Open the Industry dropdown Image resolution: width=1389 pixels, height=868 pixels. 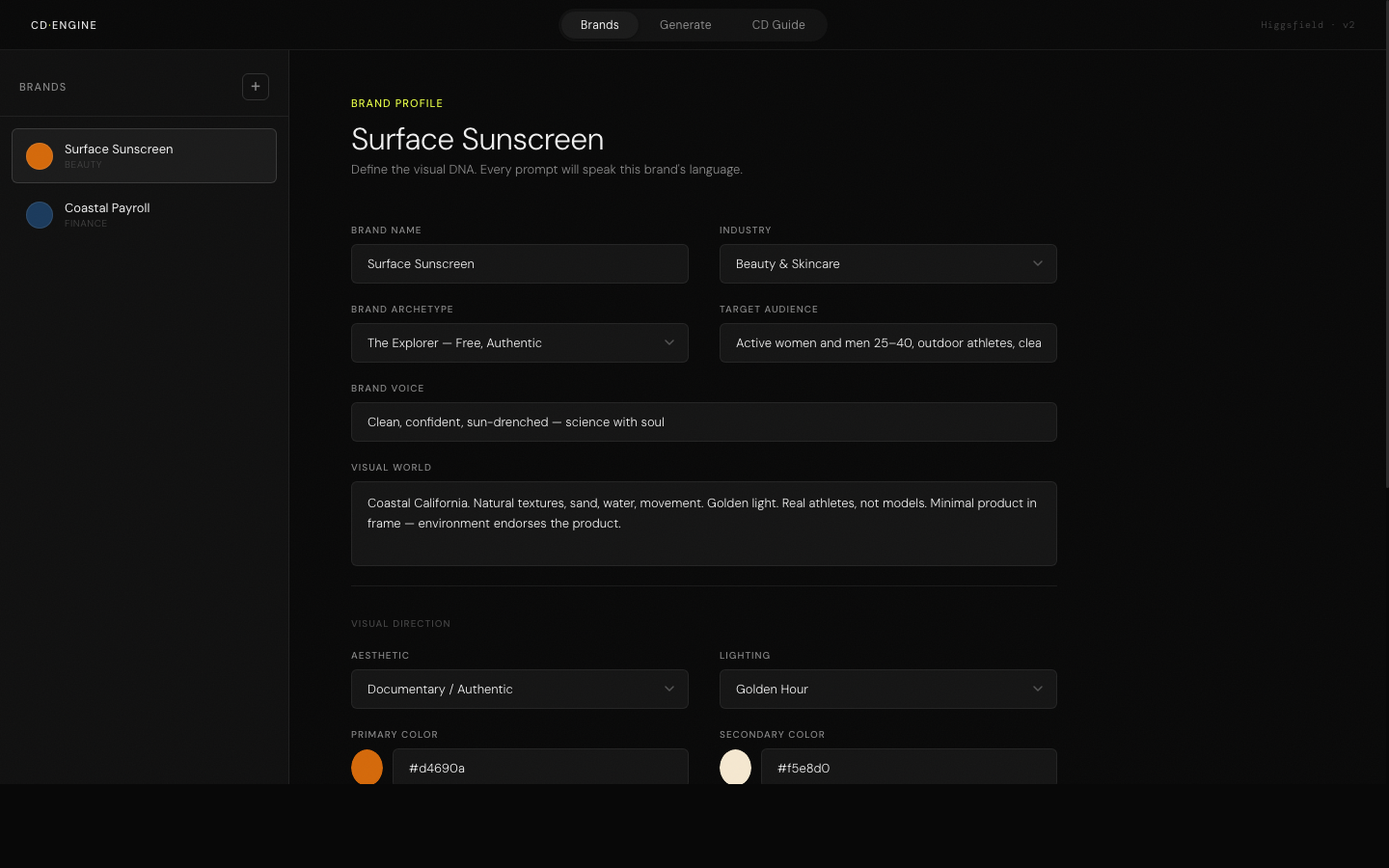(x=887, y=264)
